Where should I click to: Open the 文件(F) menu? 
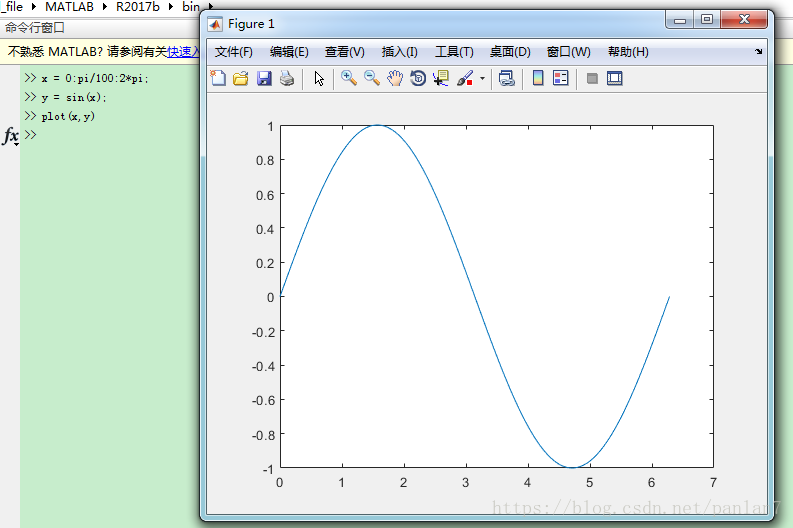coord(234,52)
